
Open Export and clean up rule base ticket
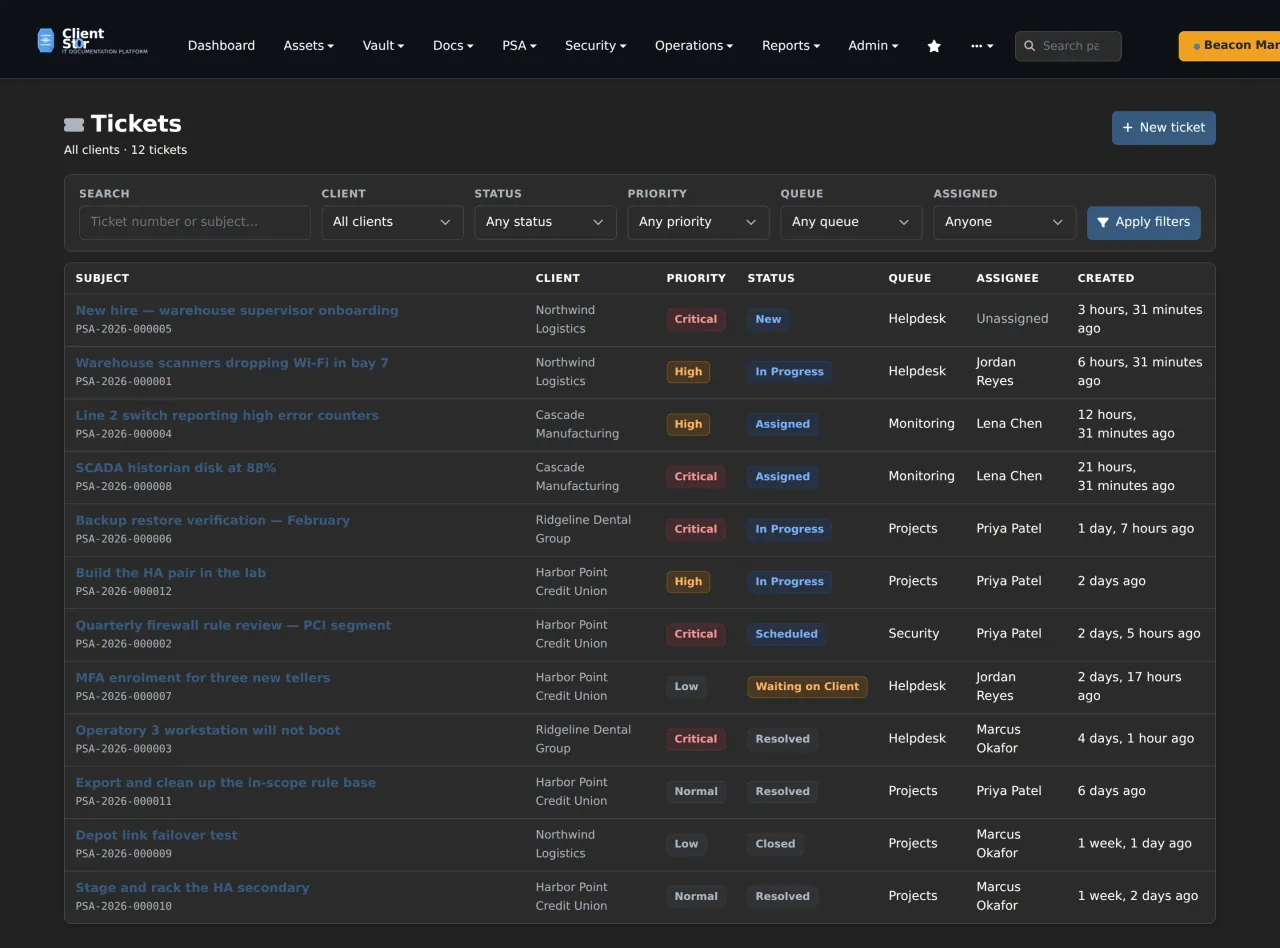coord(226,783)
